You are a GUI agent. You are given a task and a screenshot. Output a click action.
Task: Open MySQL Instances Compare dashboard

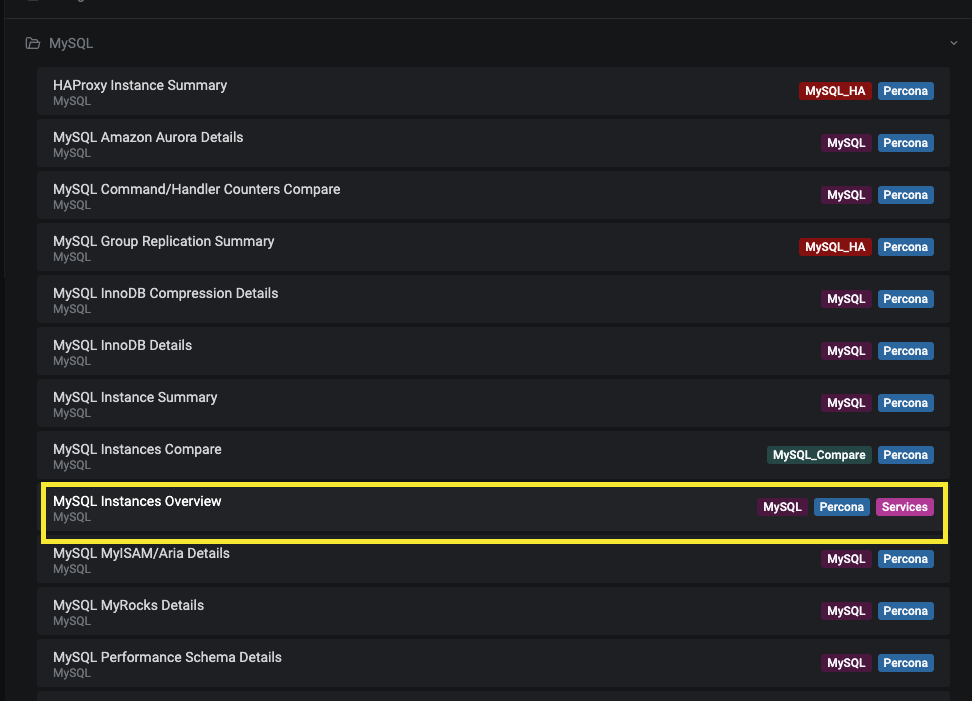pos(137,450)
